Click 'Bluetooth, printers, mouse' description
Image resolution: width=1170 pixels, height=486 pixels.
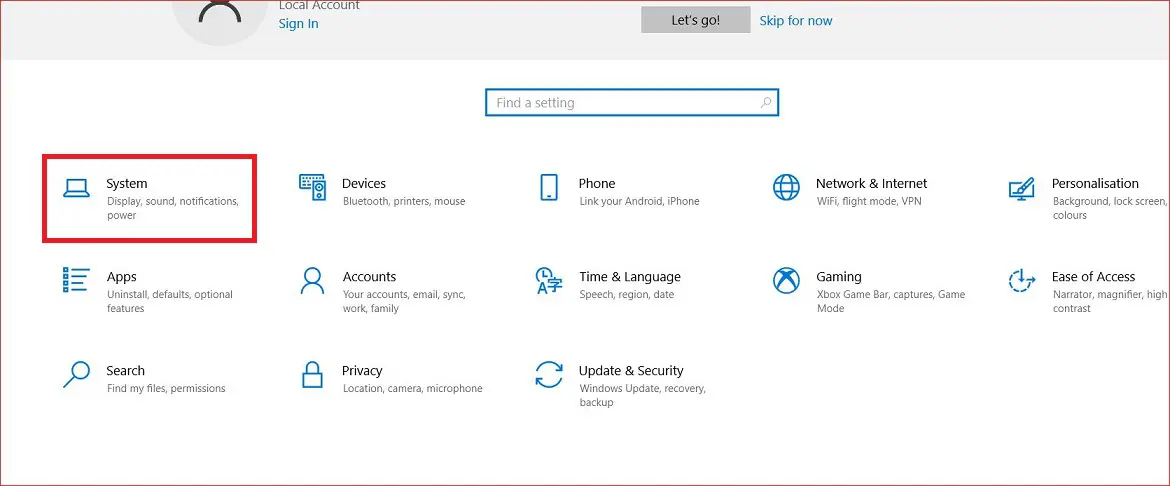tap(404, 202)
